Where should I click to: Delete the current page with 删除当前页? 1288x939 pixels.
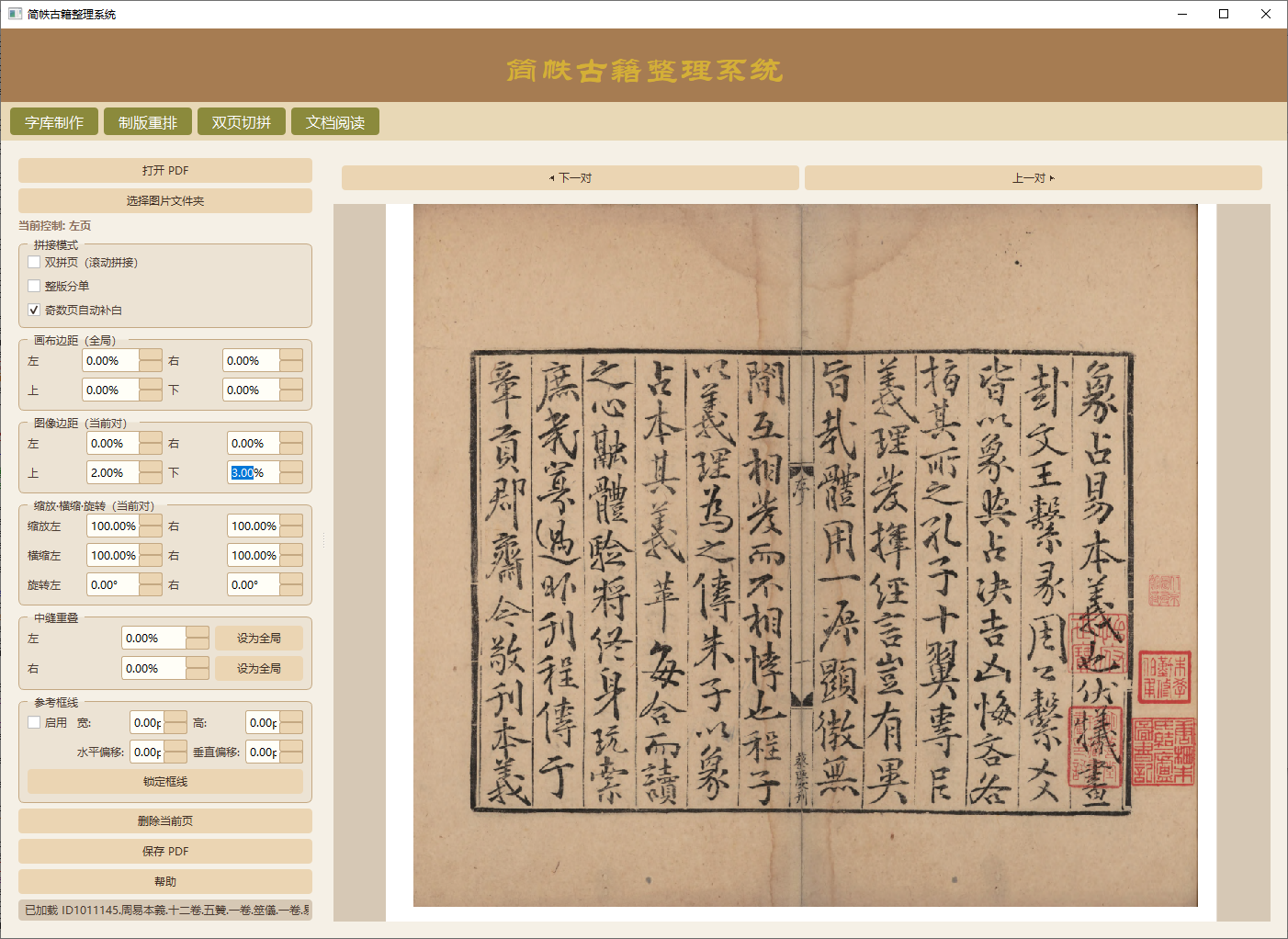click(165, 821)
